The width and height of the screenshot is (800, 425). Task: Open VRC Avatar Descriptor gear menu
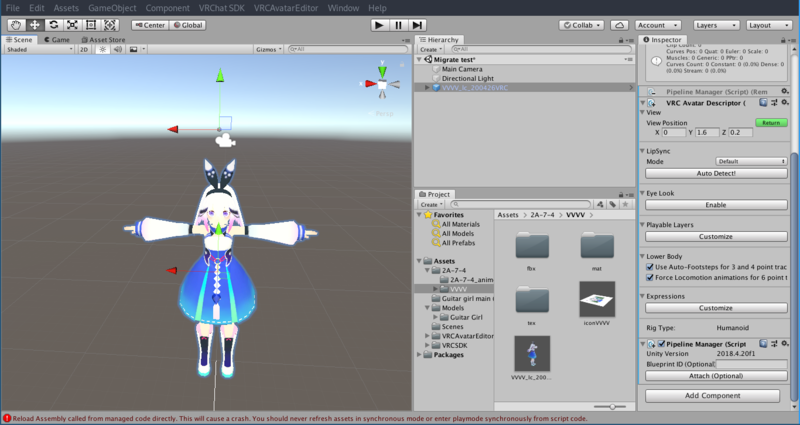[785, 103]
